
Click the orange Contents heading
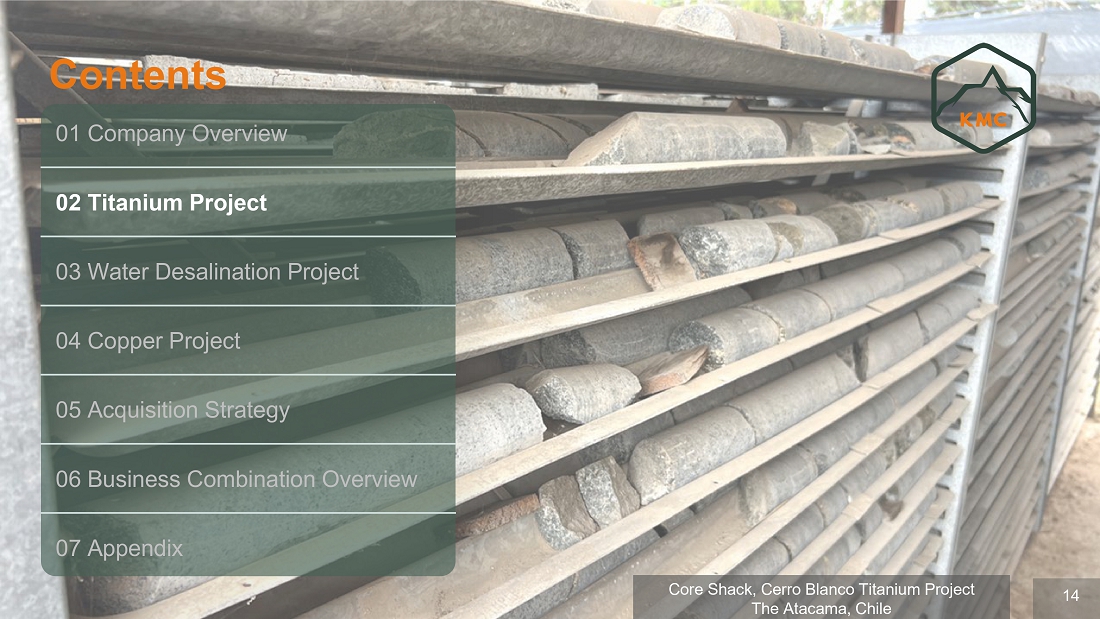(138, 74)
